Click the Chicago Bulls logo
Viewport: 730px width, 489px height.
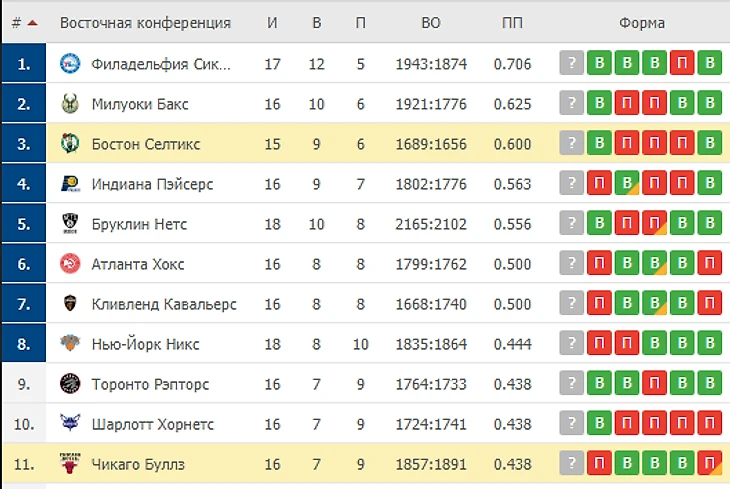pyautogui.click(x=70, y=463)
